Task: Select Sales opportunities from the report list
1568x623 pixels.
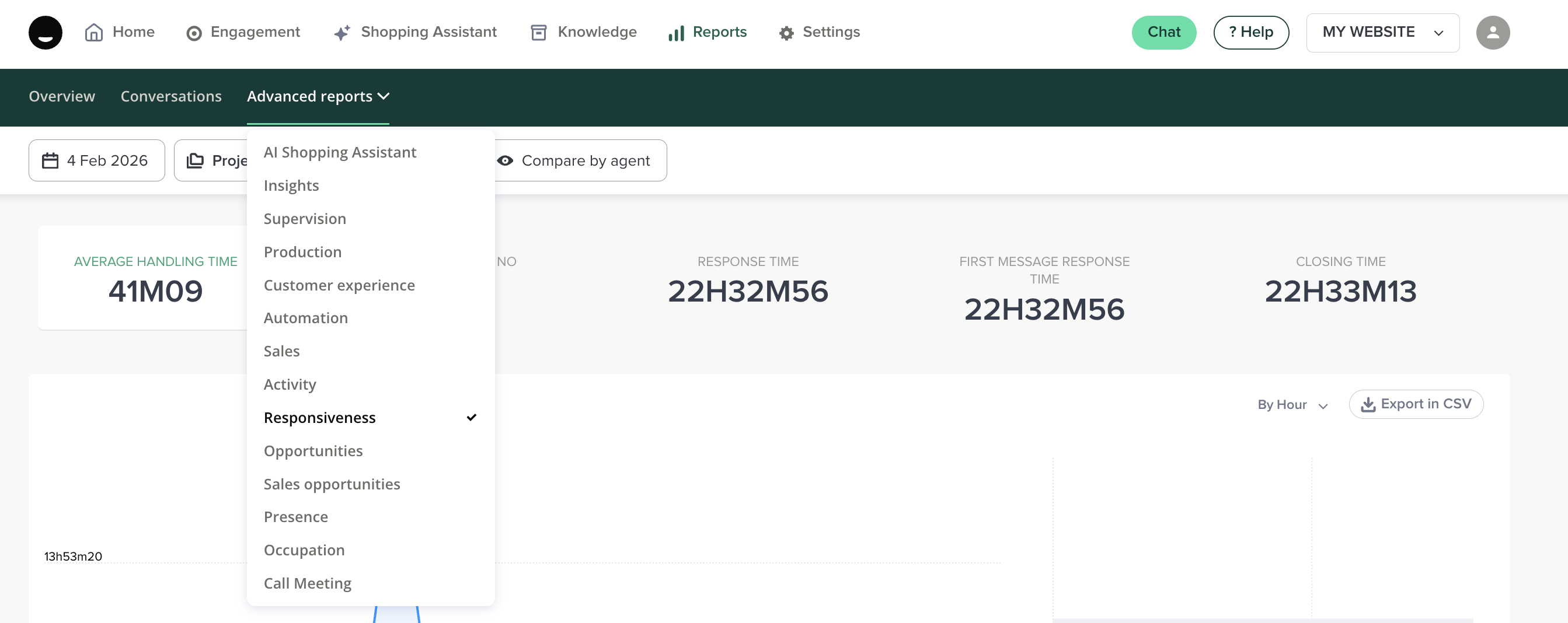Action: coord(332,484)
